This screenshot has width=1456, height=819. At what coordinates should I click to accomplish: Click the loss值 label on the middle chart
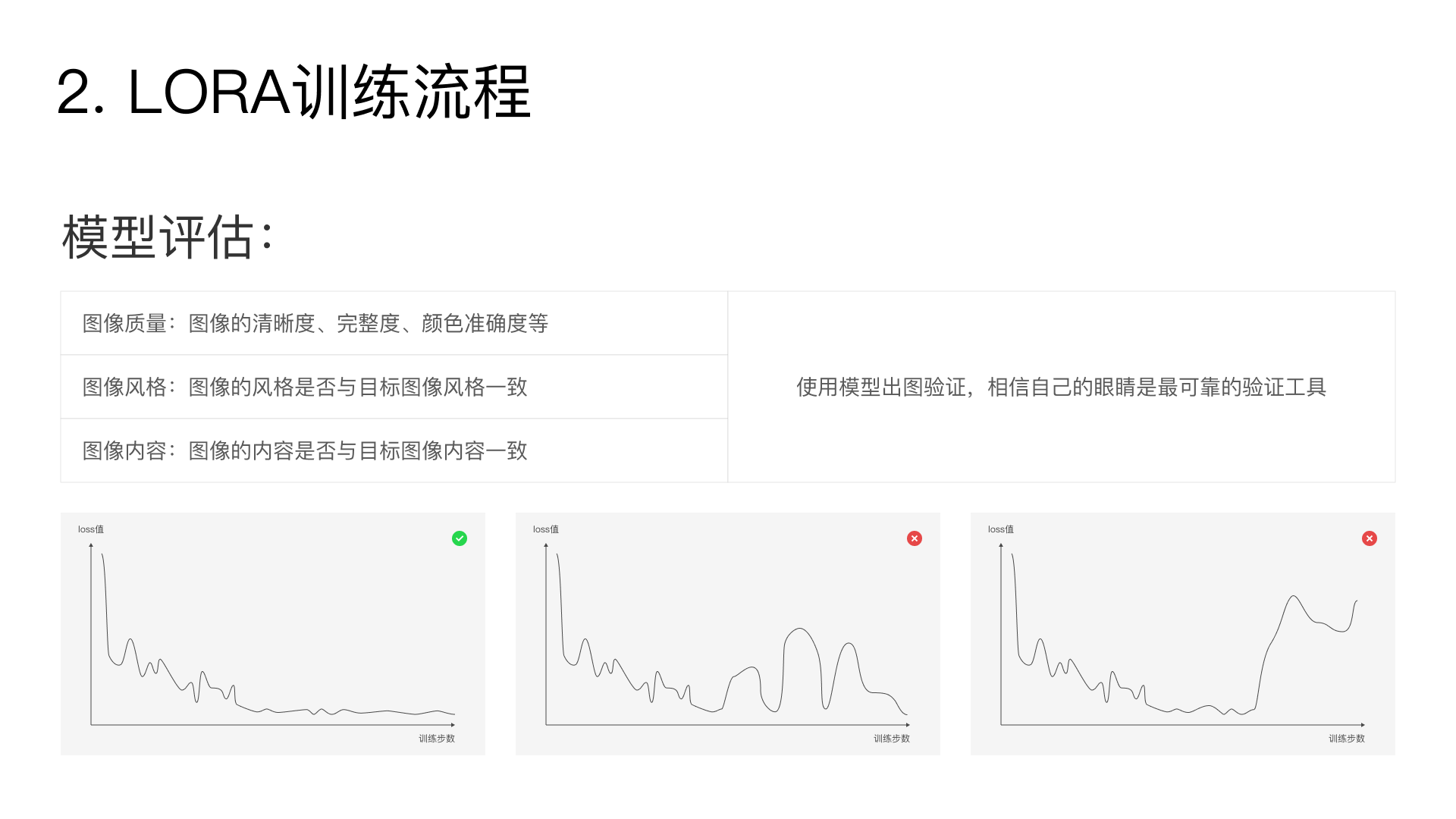(x=547, y=529)
